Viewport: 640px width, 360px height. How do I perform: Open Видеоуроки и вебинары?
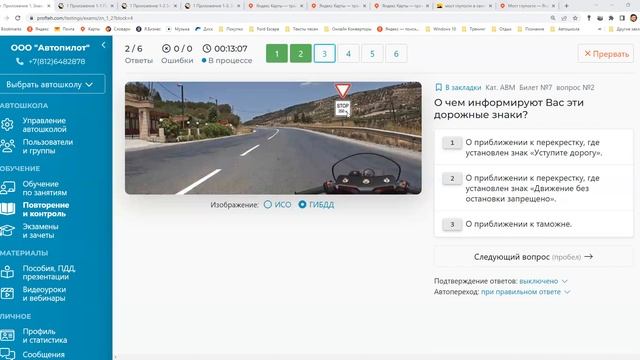tap(44, 294)
